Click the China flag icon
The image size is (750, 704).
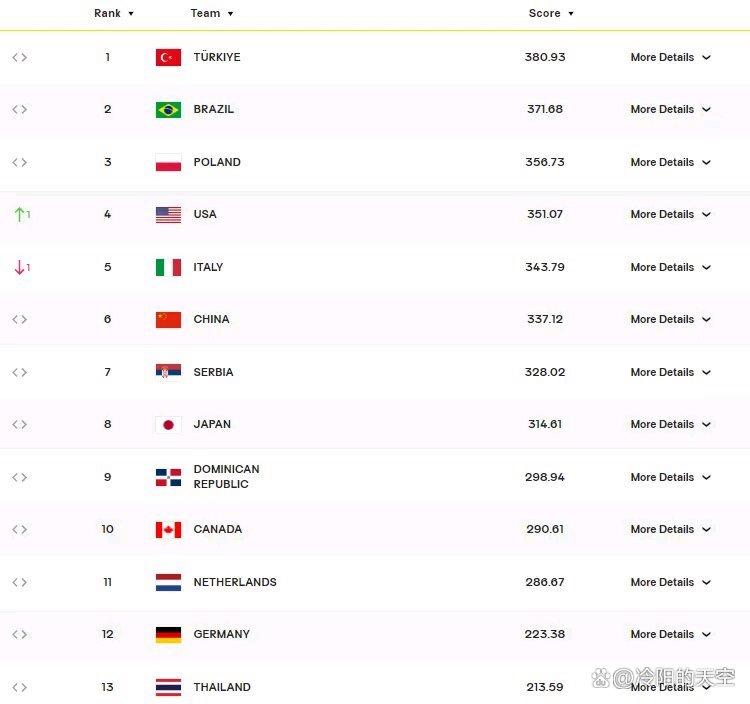click(x=168, y=319)
